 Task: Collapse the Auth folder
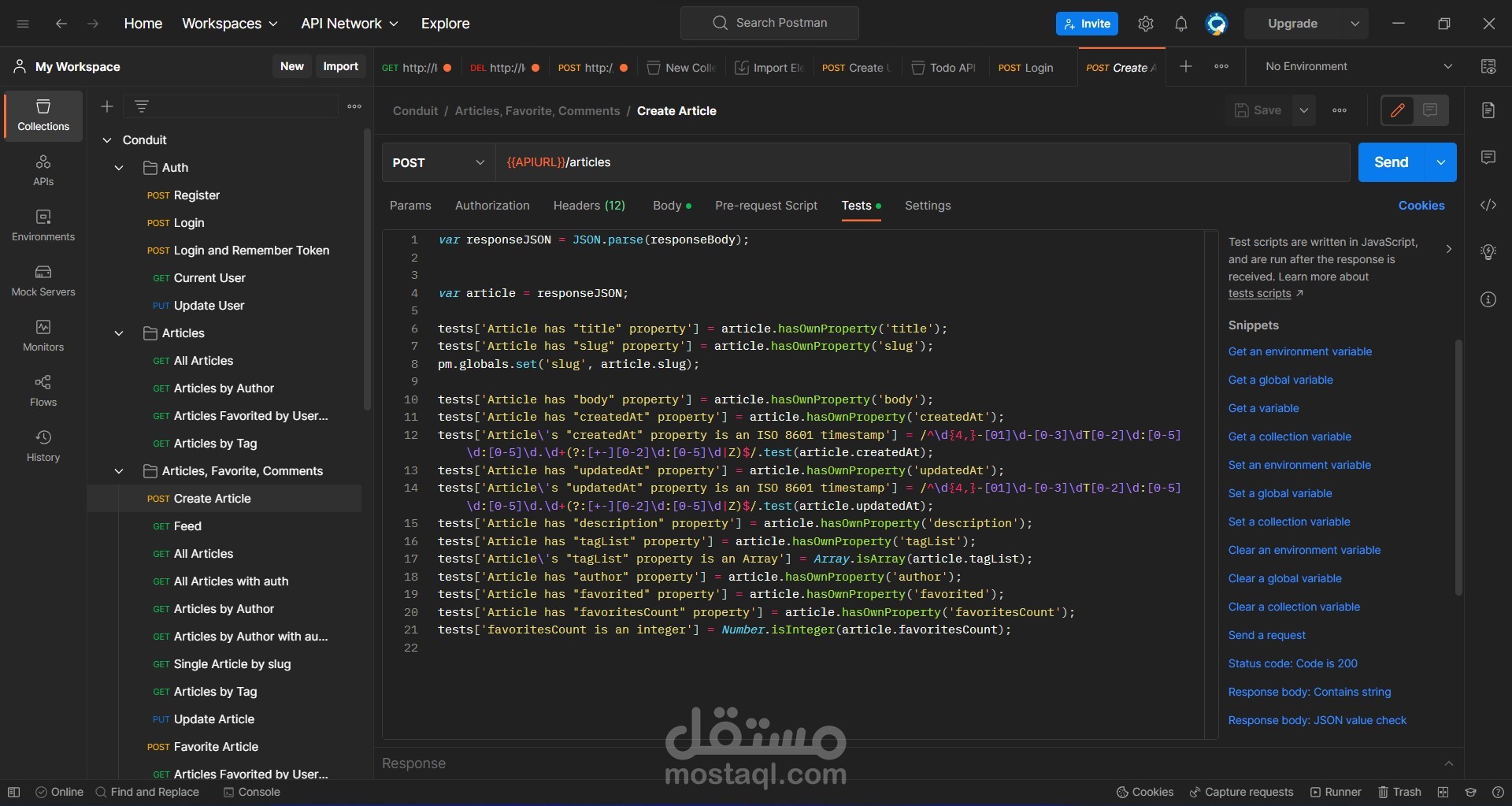point(119,168)
